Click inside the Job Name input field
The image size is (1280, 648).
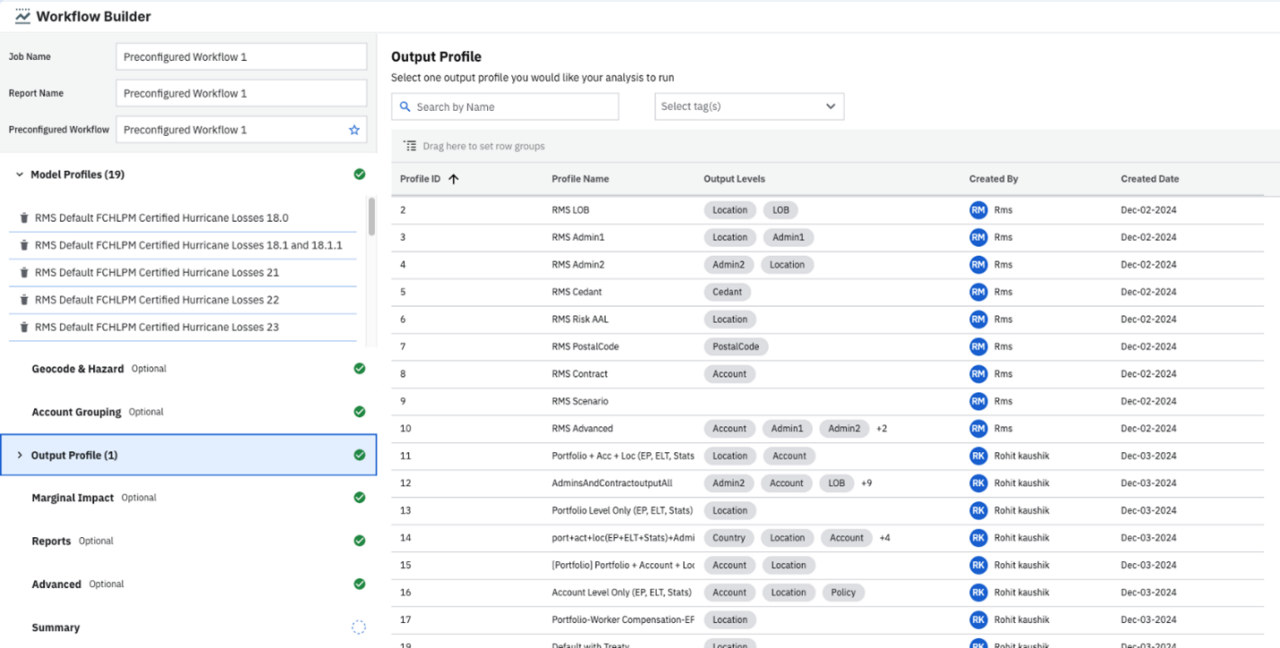[240, 56]
